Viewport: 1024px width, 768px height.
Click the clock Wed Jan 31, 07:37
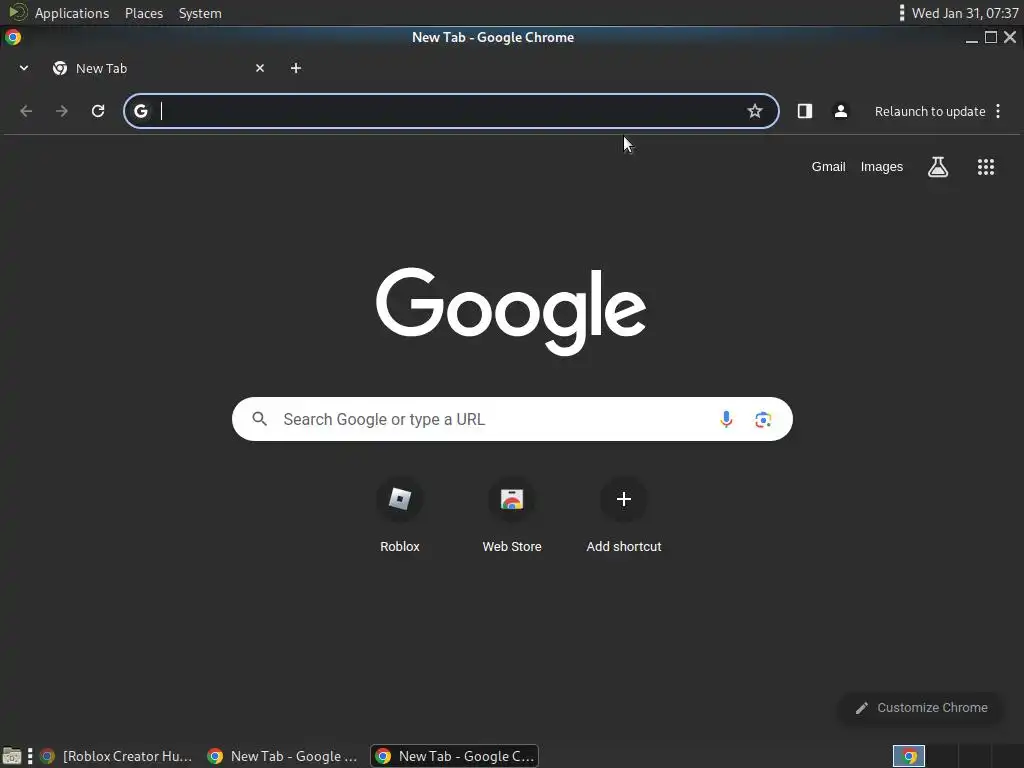(x=965, y=13)
